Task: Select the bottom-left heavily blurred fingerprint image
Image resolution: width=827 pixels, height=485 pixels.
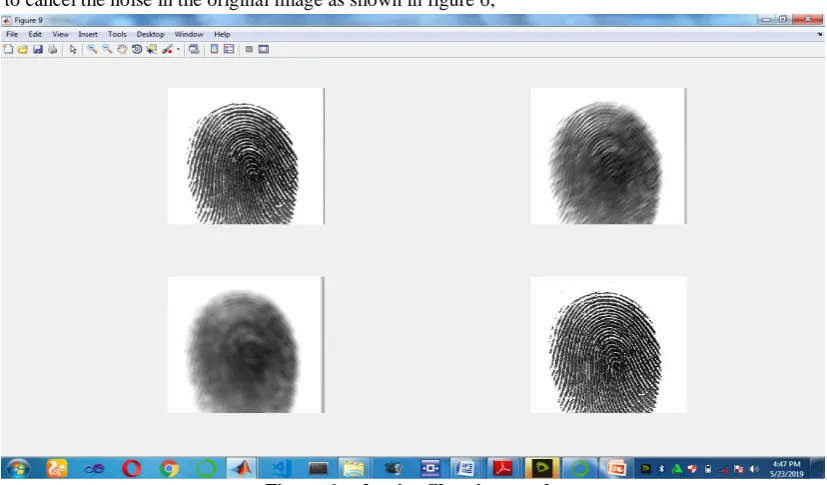Action: tap(246, 345)
